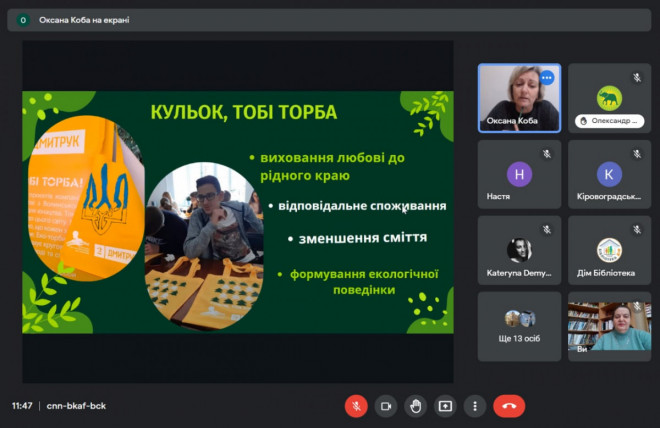Select Оксана Коба's video thumbnail
The width and height of the screenshot is (660, 428).
click(x=519, y=98)
